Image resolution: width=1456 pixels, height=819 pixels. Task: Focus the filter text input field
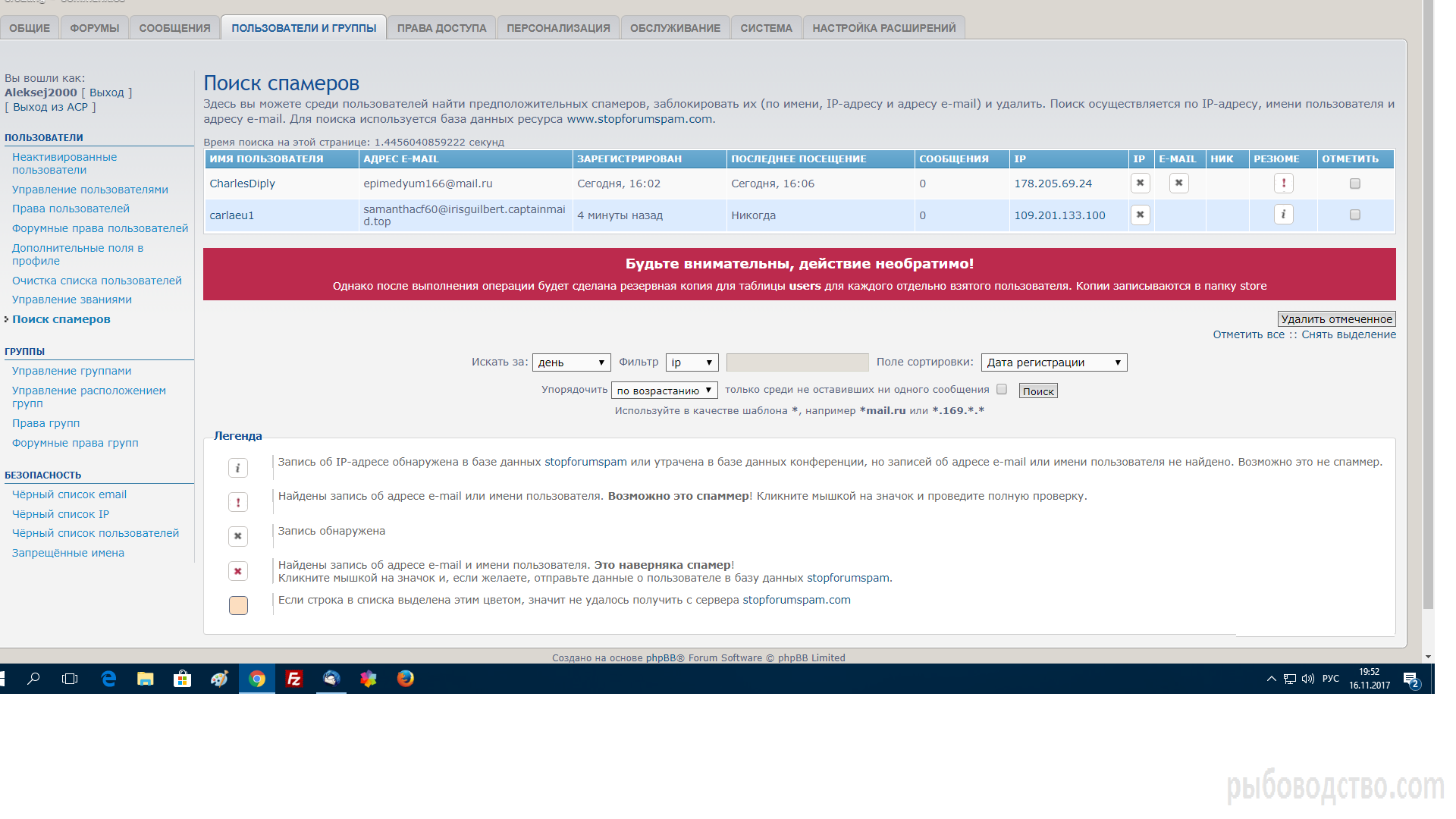click(x=797, y=362)
